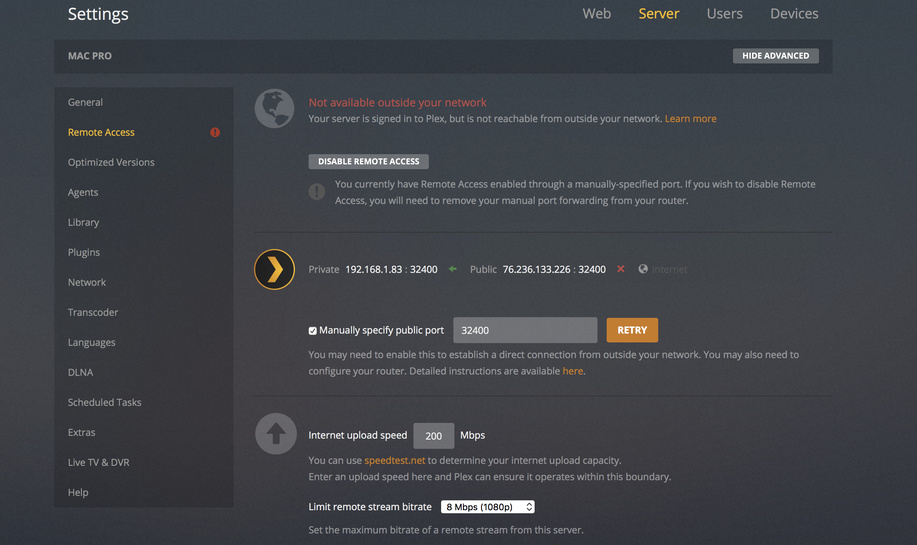The image size is (917, 545).
Task: Switch to the Web settings tab
Action: pos(597,13)
